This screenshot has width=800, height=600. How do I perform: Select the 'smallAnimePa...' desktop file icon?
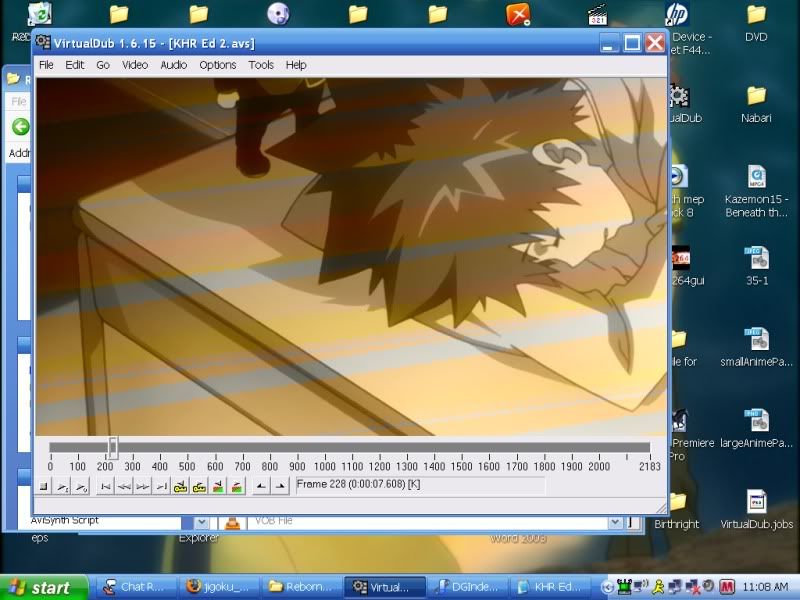pos(757,347)
